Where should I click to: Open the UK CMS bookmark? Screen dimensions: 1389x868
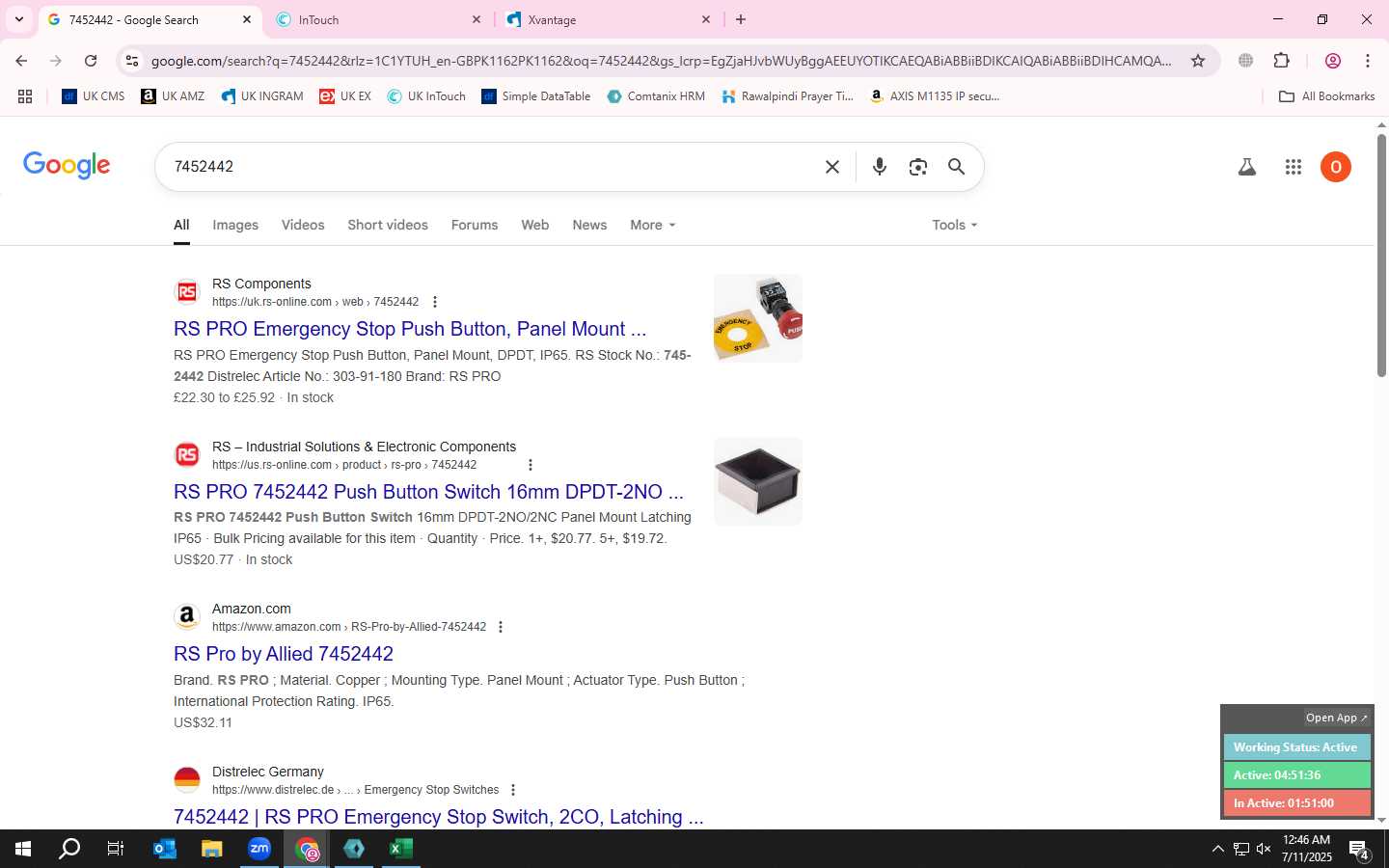tap(94, 96)
